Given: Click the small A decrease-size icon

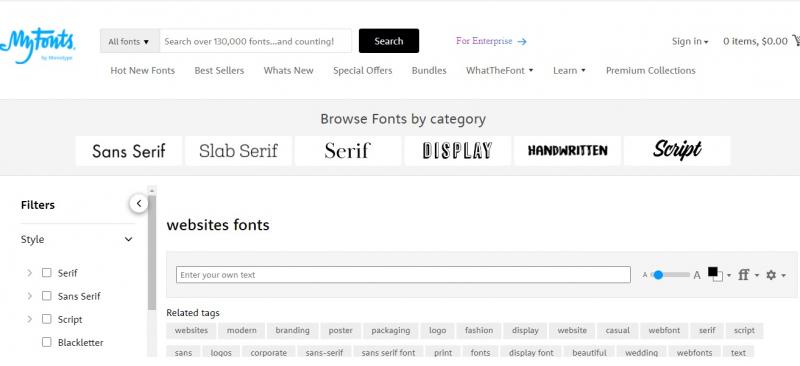Looking at the screenshot, I should (644, 275).
